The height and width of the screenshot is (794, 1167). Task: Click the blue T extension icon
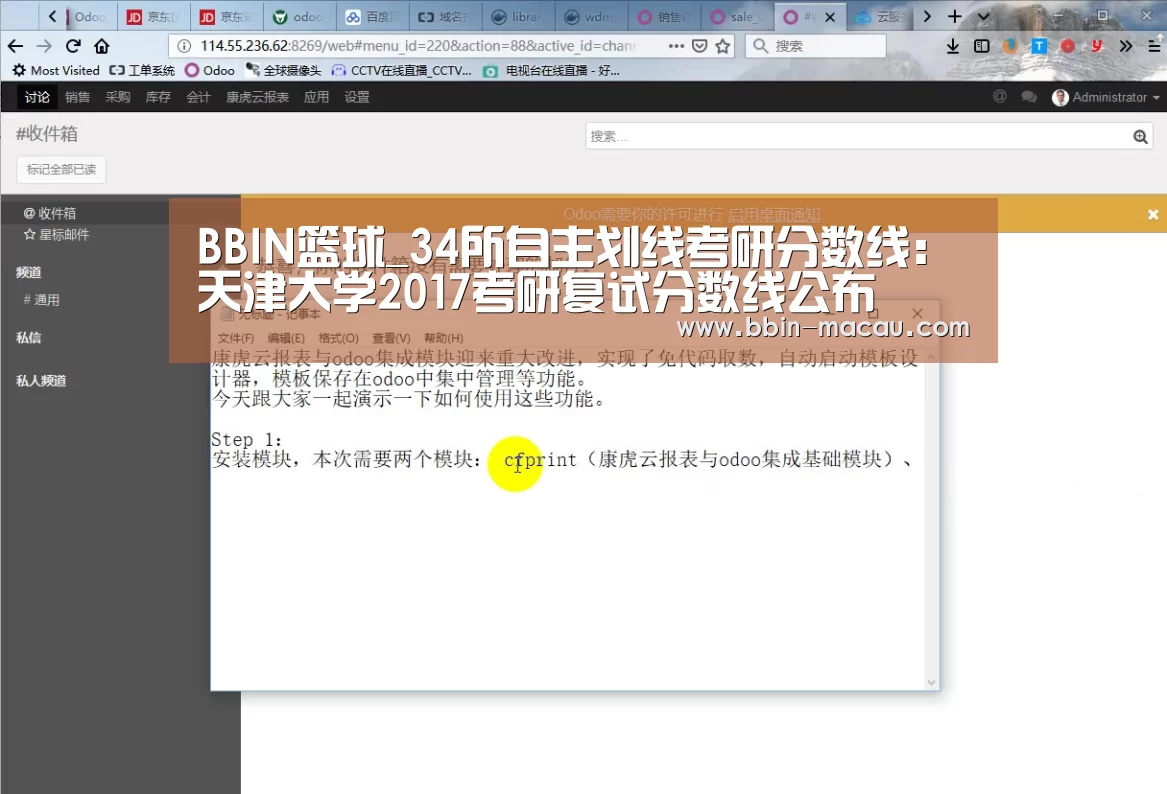tap(1039, 46)
